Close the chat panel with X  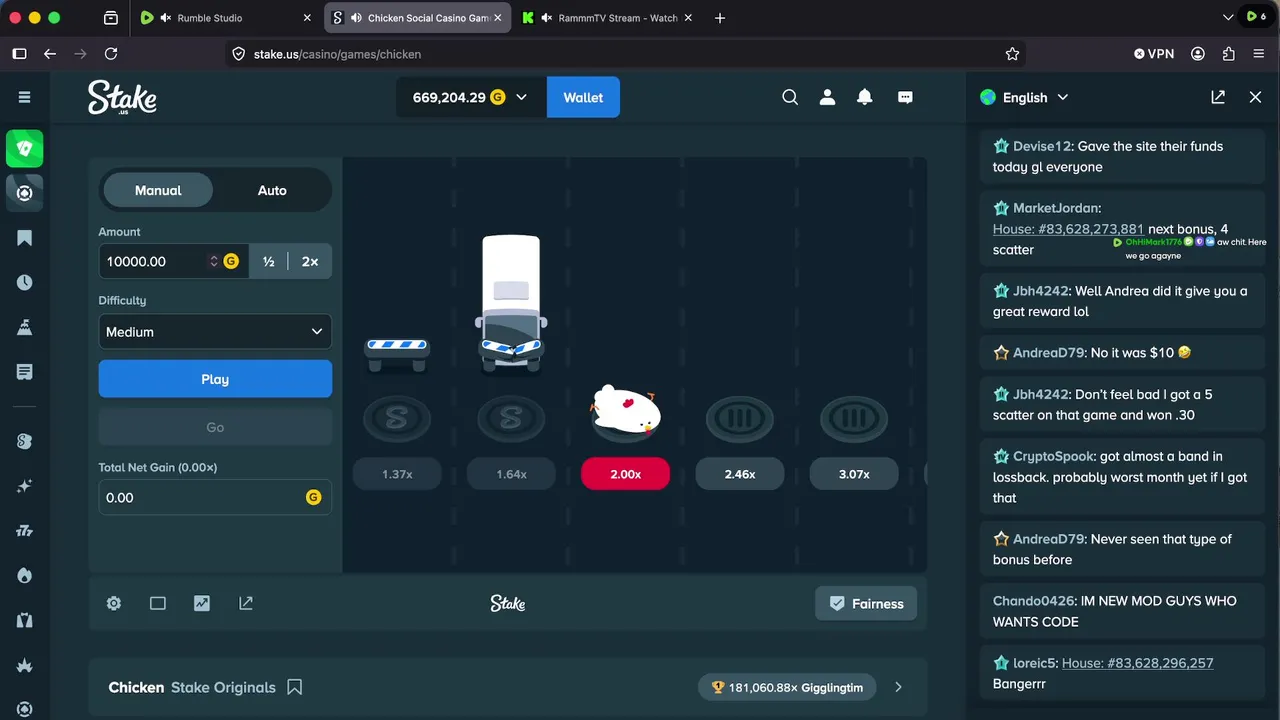pos(1256,97)
